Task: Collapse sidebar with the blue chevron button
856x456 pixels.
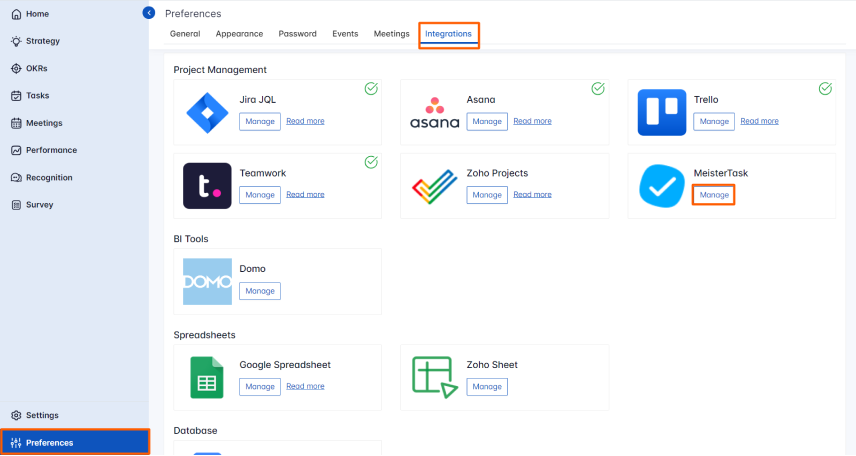Action: click(148, 13)
